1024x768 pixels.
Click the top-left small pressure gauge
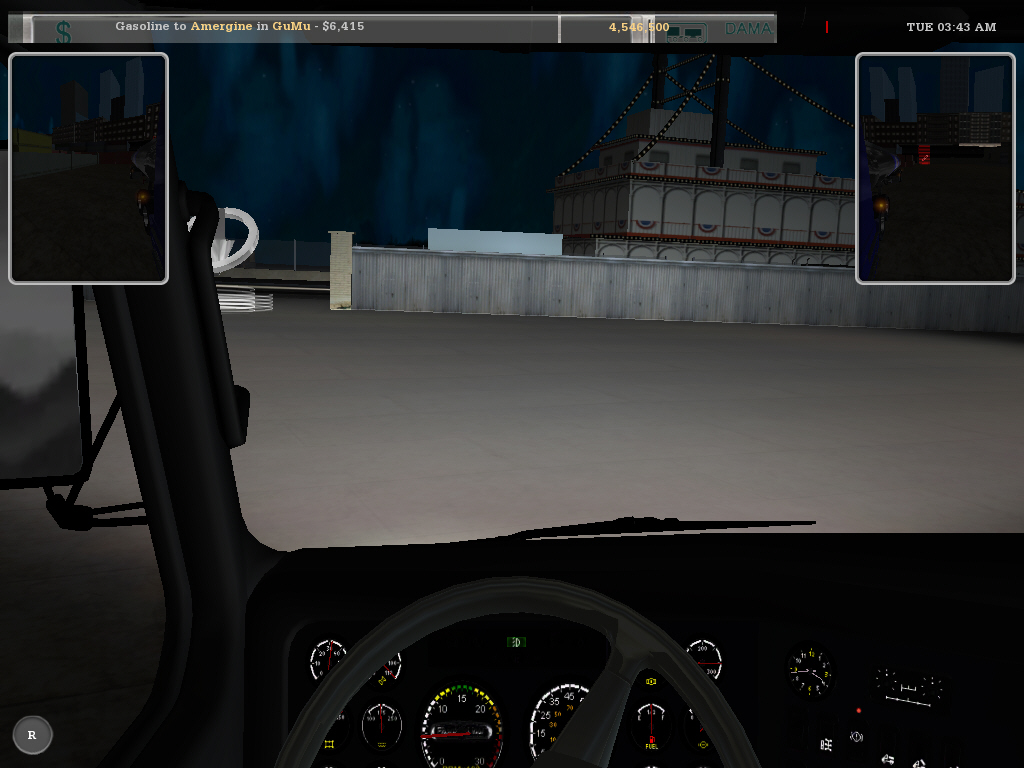(327, 660)
